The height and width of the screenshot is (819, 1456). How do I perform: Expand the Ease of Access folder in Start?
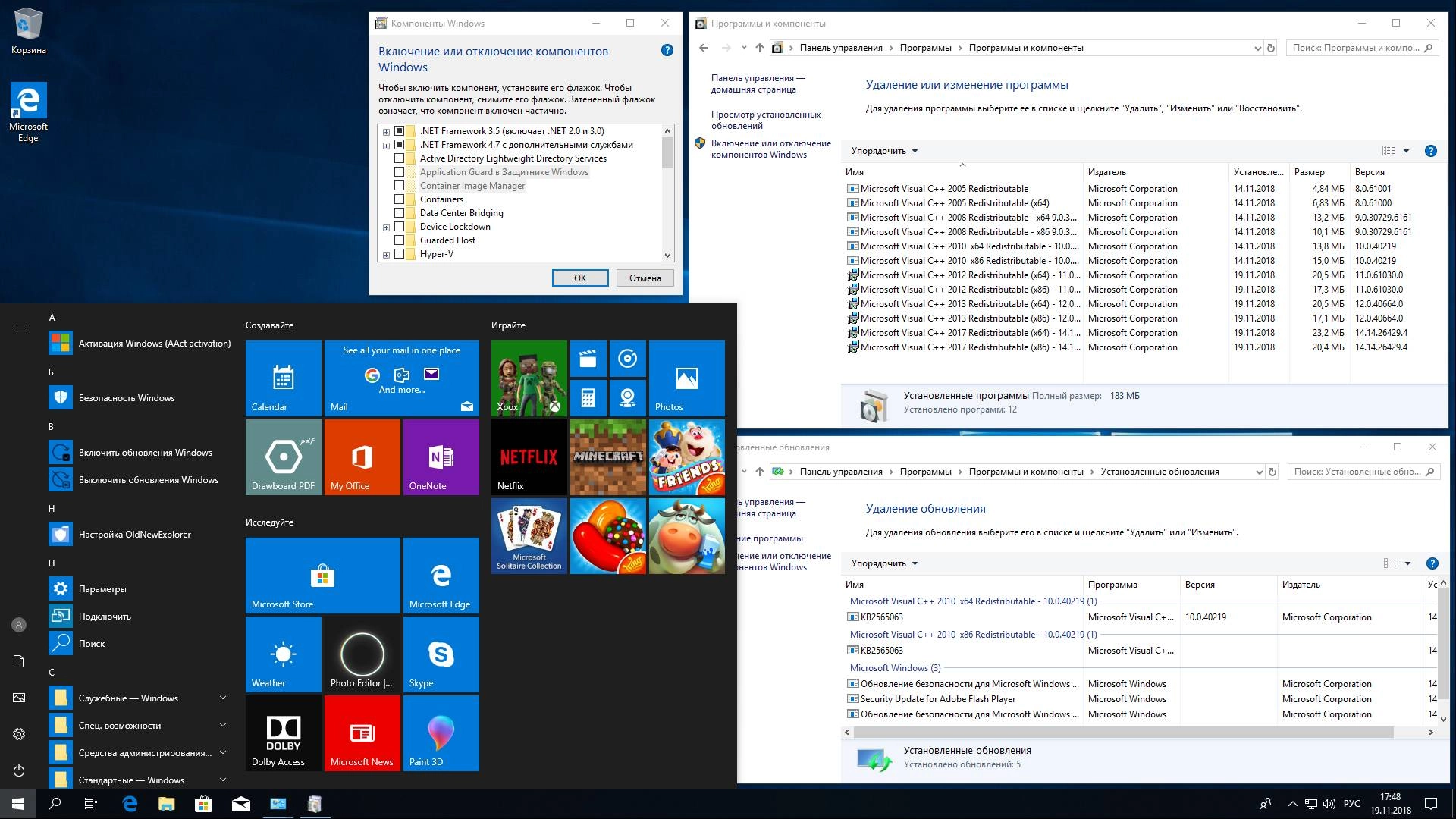[x=138, y=726]
